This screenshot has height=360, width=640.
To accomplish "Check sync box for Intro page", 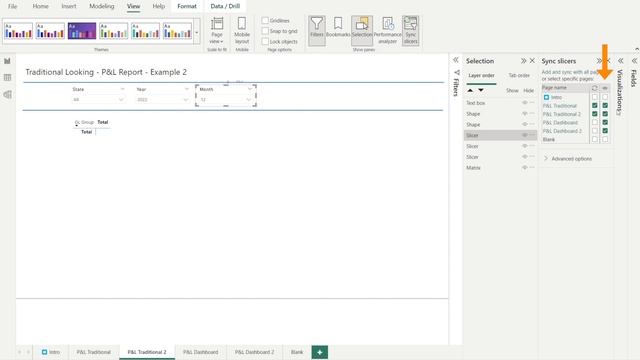I will tap(595, 97).
